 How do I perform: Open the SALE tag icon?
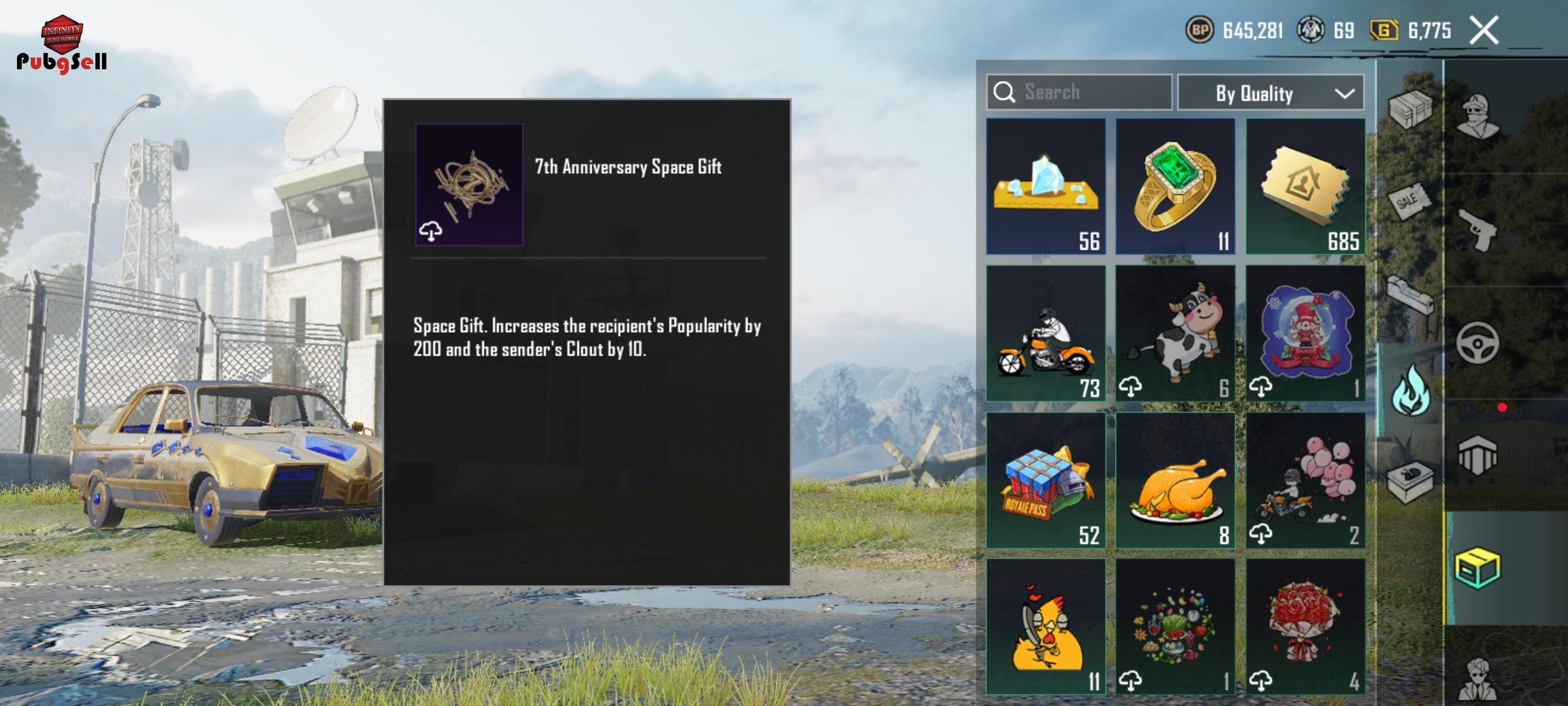click(1410, 201)
